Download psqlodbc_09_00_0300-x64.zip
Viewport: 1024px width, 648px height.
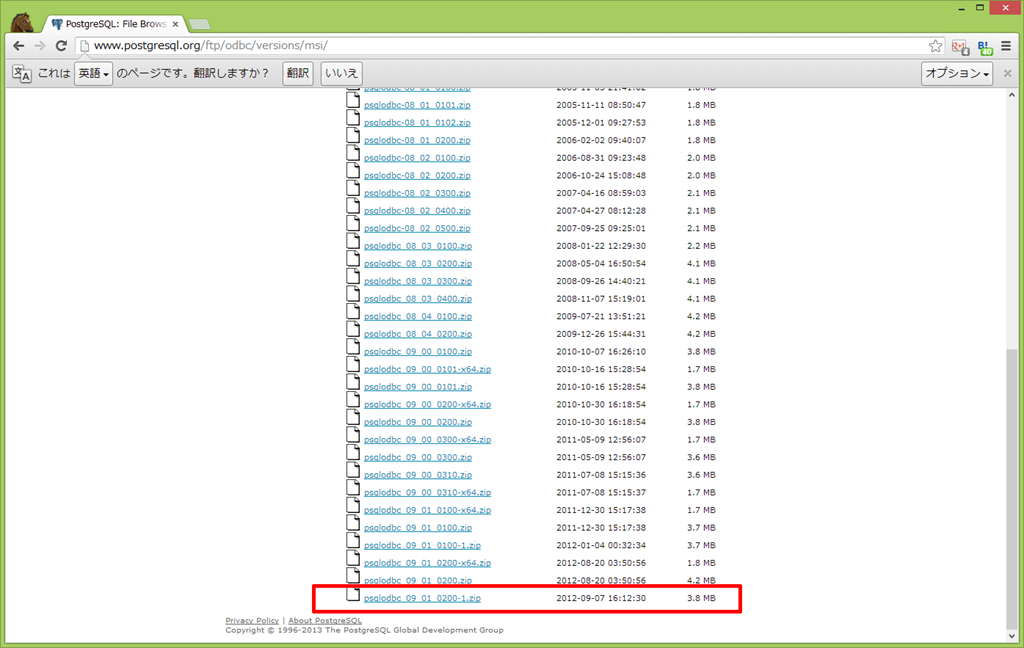428,440
